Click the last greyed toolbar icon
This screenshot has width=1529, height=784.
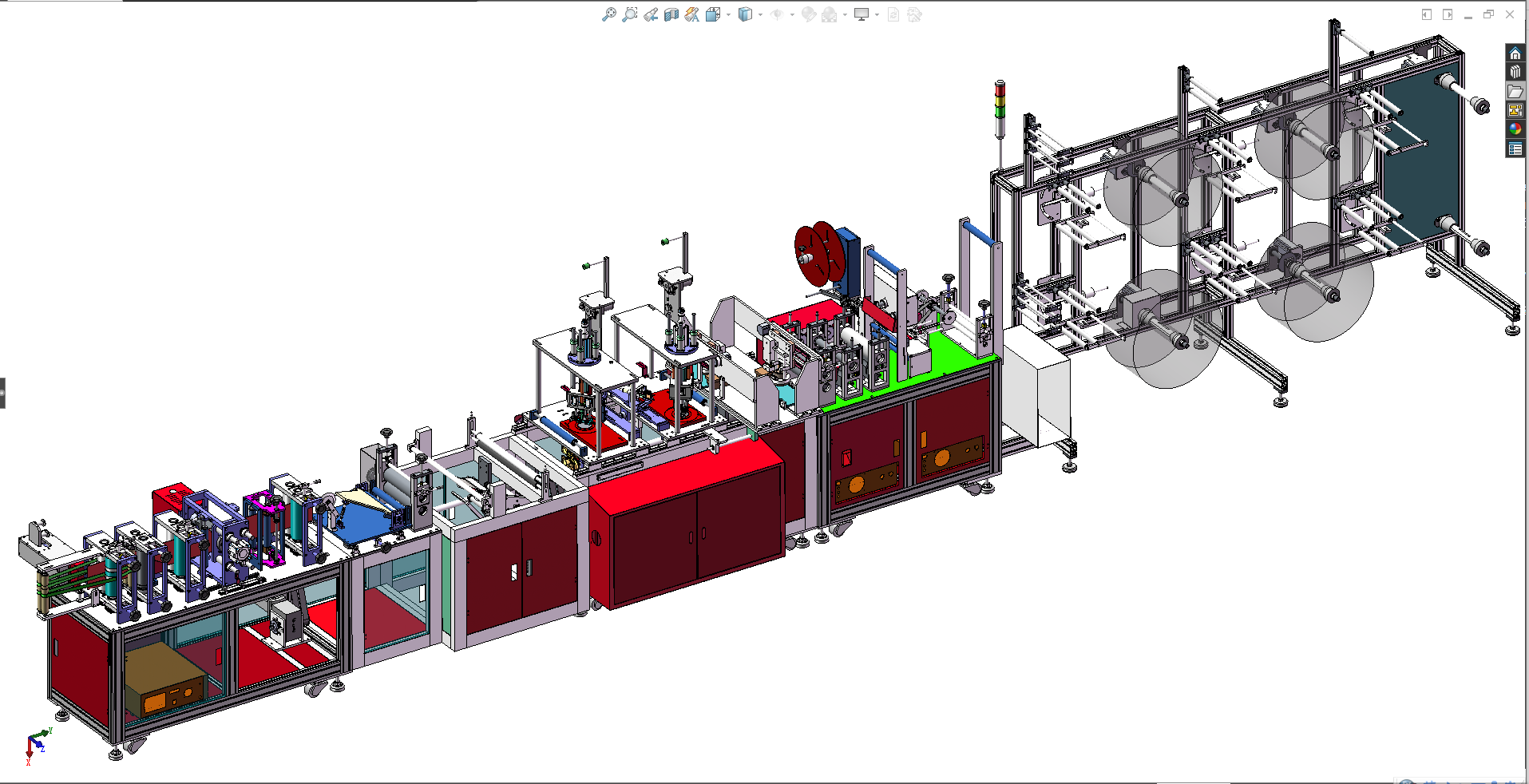coord(914,14)
